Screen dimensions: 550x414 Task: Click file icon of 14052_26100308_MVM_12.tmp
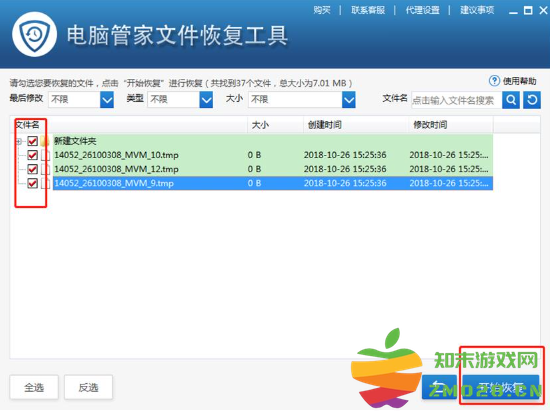[x=45, y=169]
